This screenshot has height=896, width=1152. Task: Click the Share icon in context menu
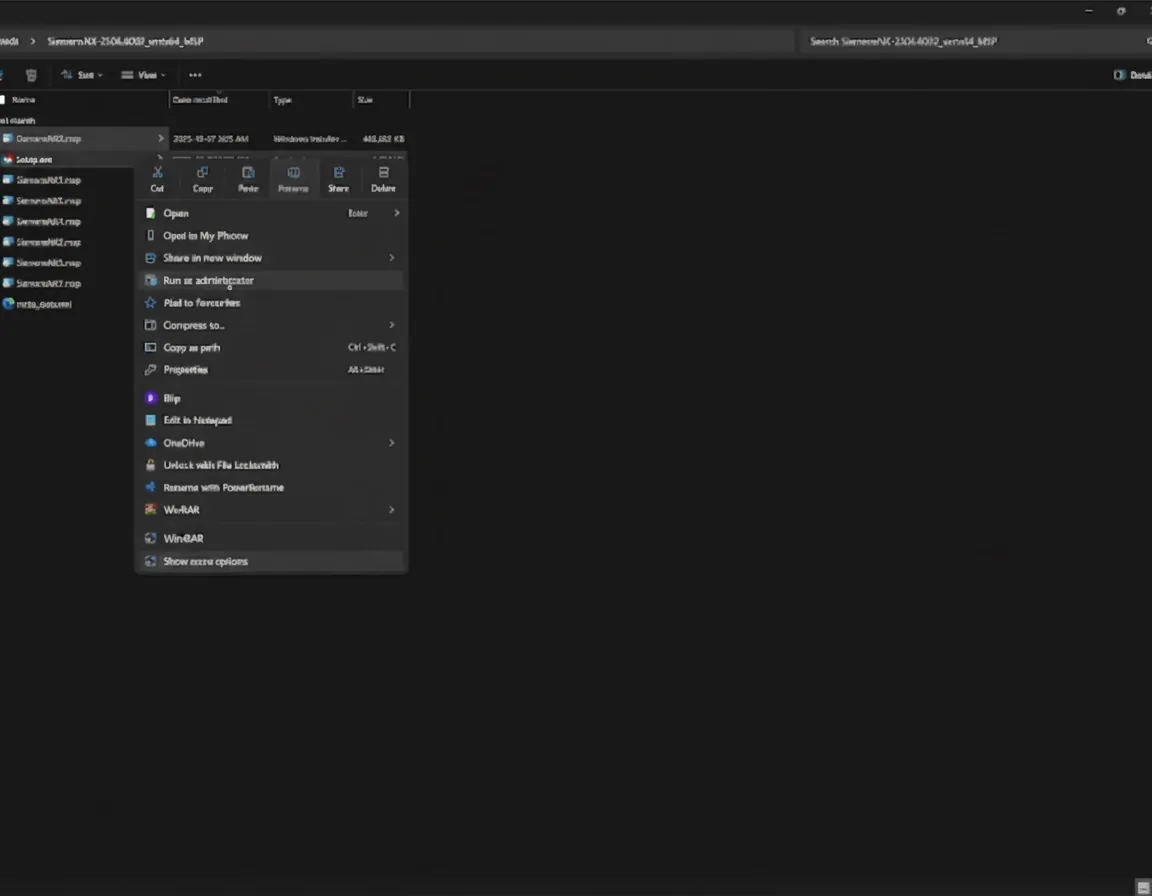click(339, 173)
